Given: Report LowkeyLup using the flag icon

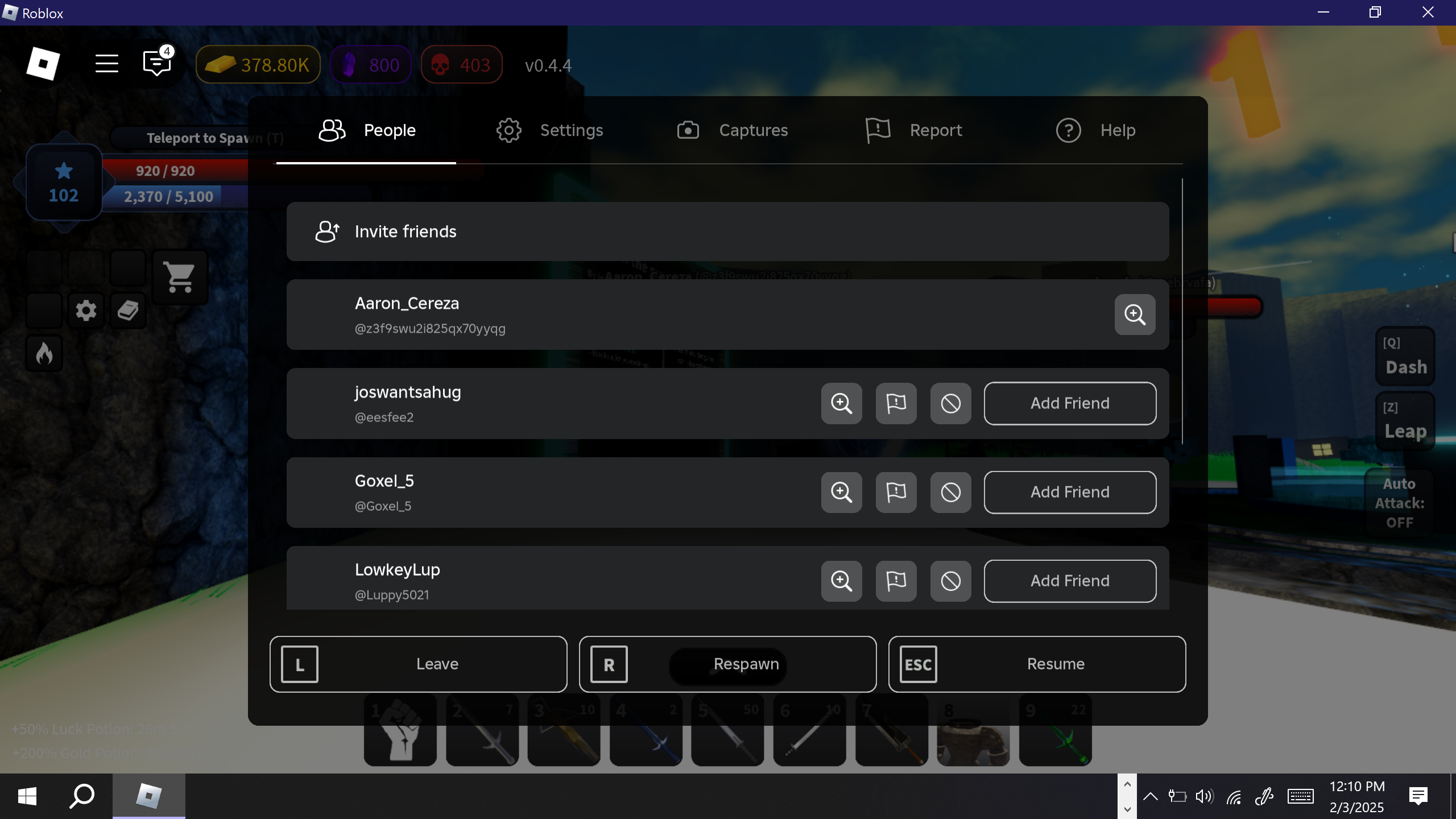Looking at the screenshot, I should click(896, 581).
